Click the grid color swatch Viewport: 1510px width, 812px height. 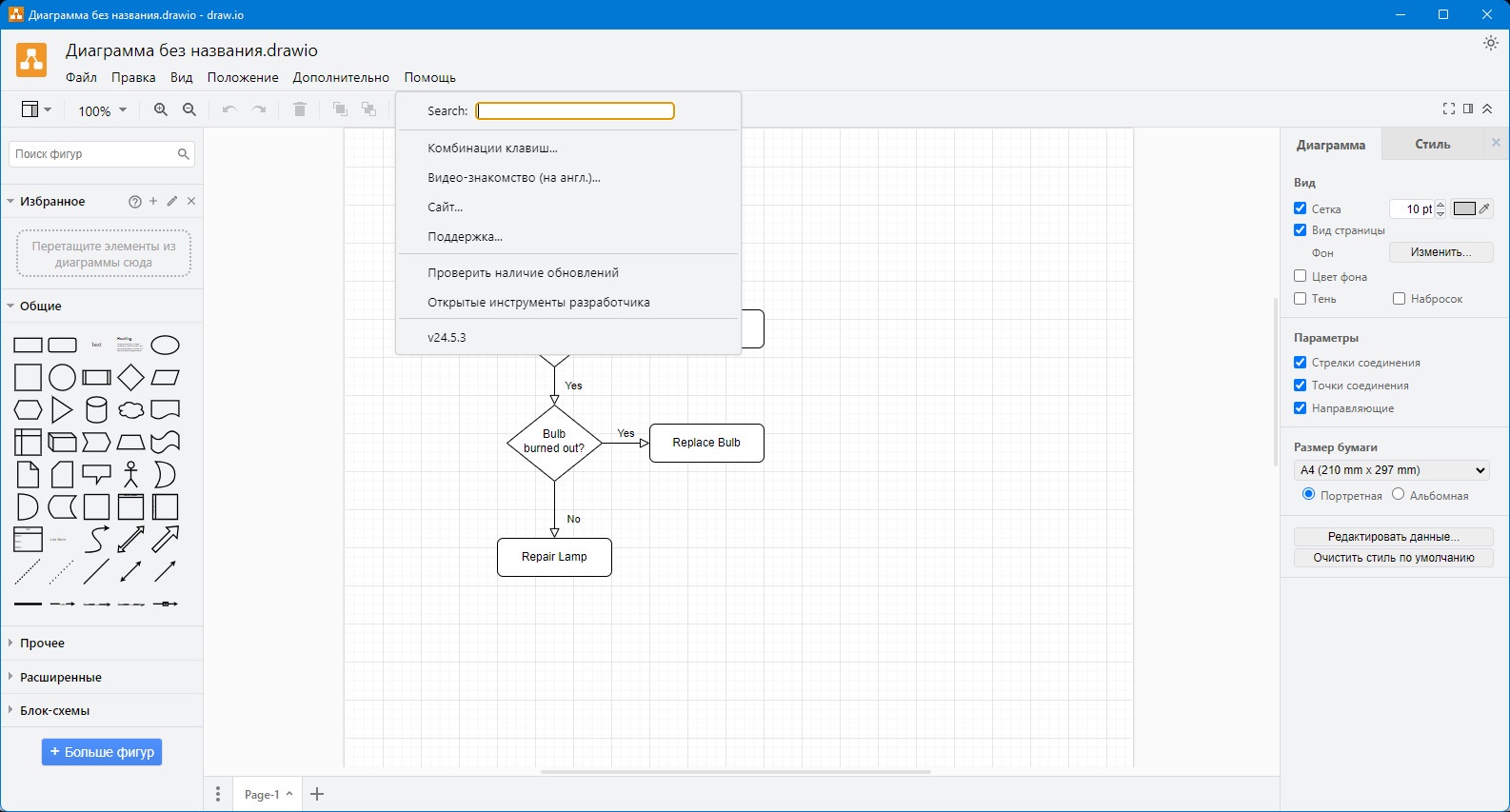(1464, 209)
